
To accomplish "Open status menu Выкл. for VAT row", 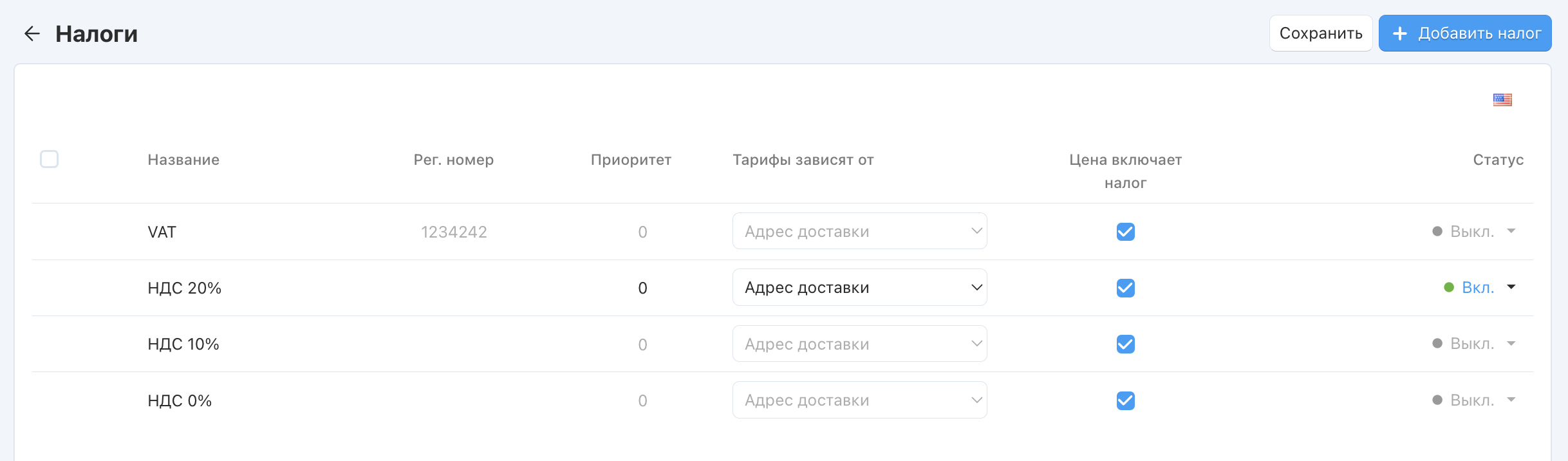I will tap(1474, 232).
